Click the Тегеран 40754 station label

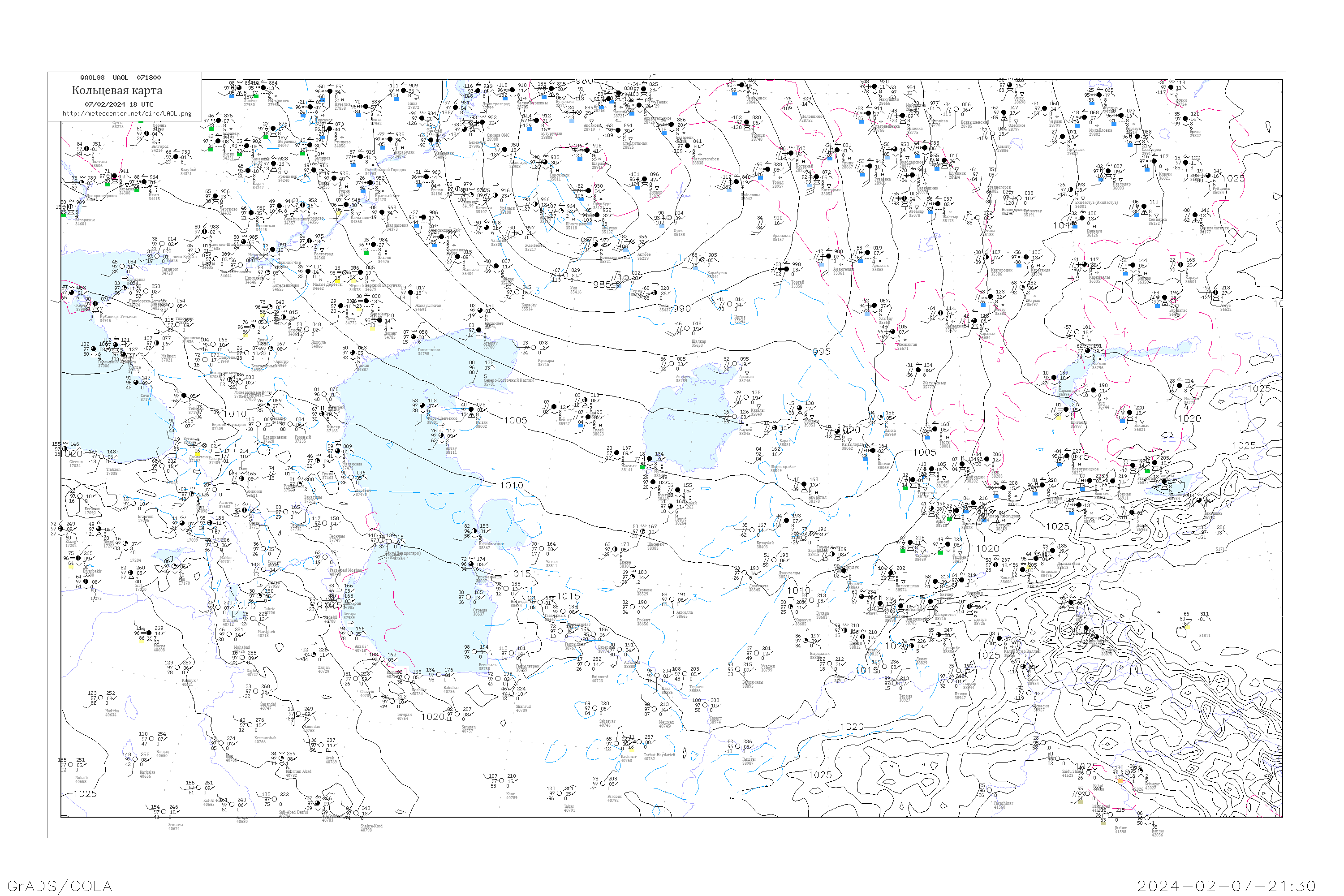(404, 716)
